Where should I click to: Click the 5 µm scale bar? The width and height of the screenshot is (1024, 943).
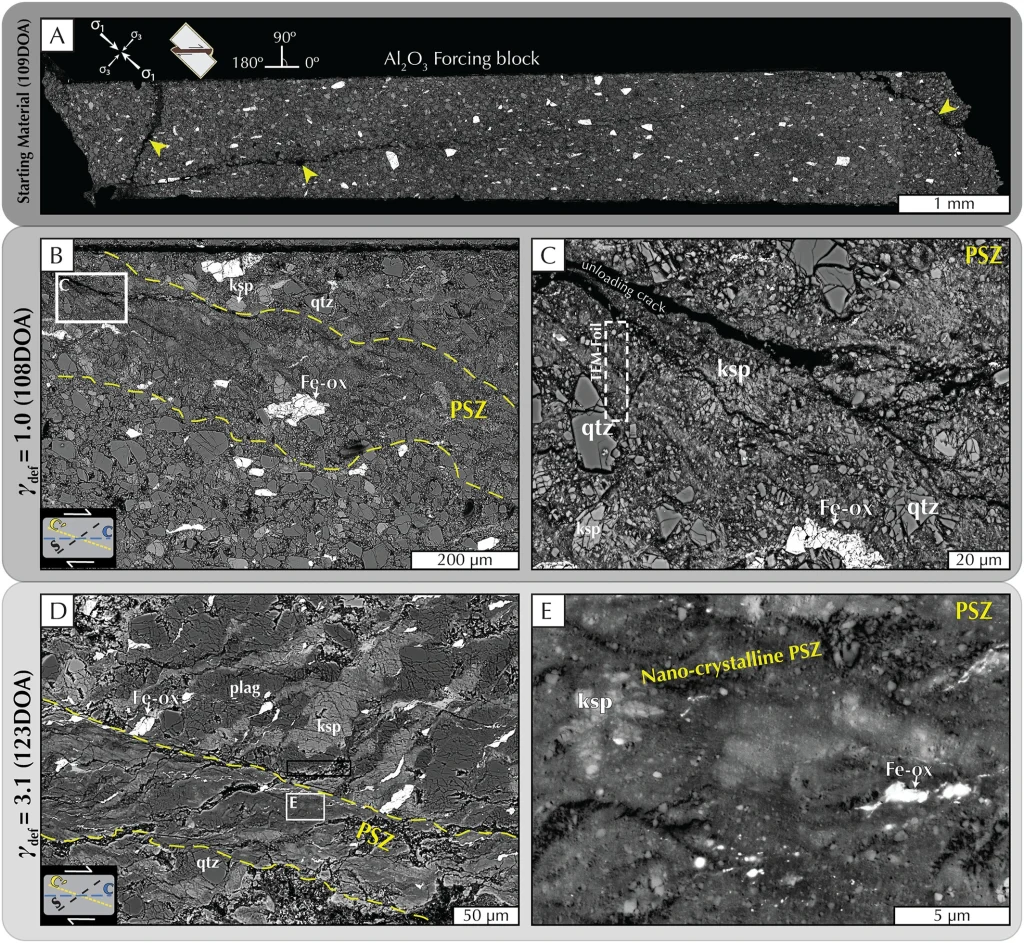(952, 916)
